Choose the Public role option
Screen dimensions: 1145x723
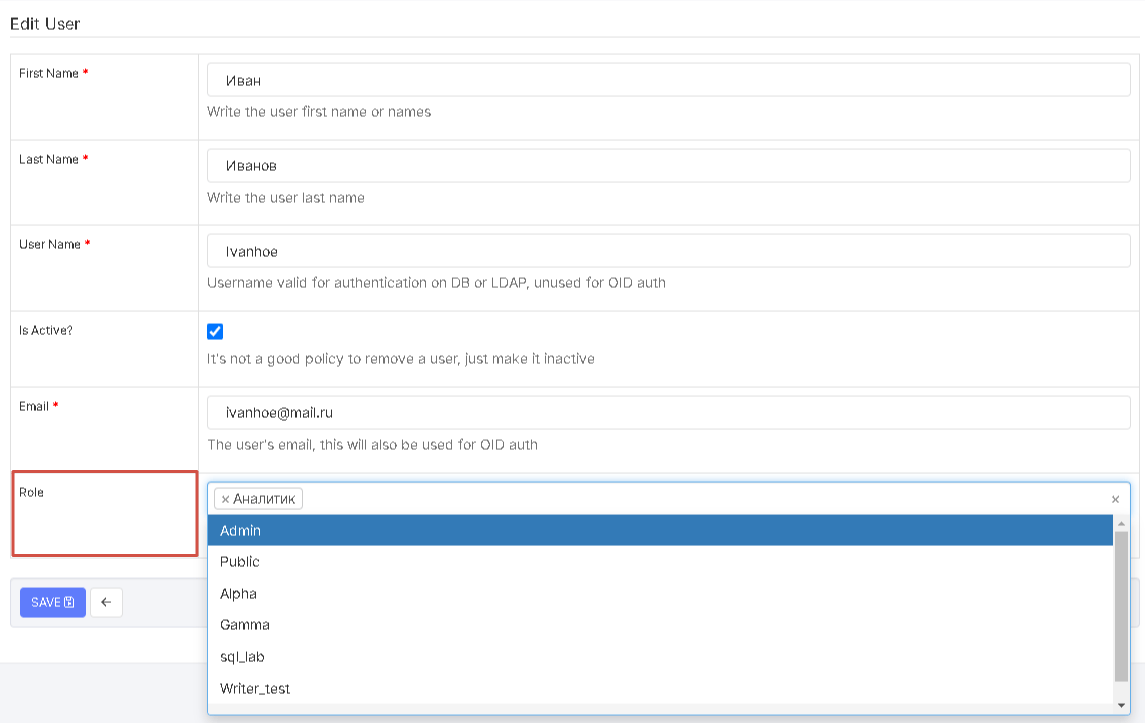tap(660, 562)
